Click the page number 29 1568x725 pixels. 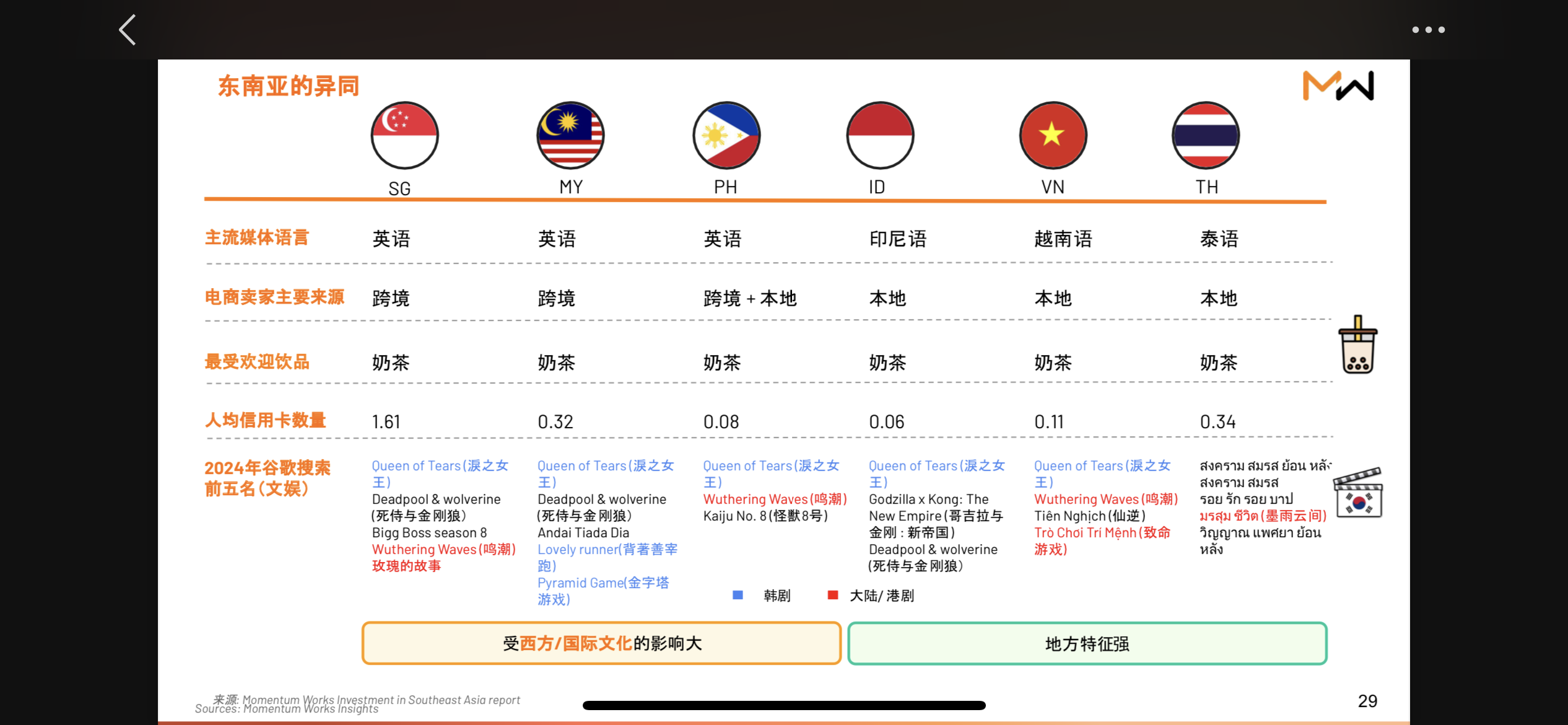(1367, 701)
